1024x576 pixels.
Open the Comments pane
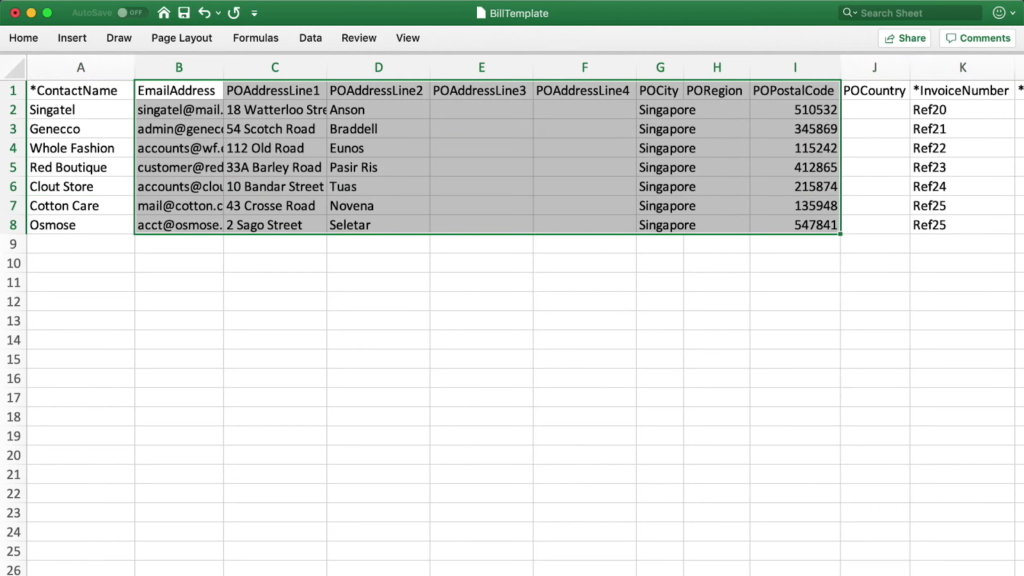(x=977, y=37)
